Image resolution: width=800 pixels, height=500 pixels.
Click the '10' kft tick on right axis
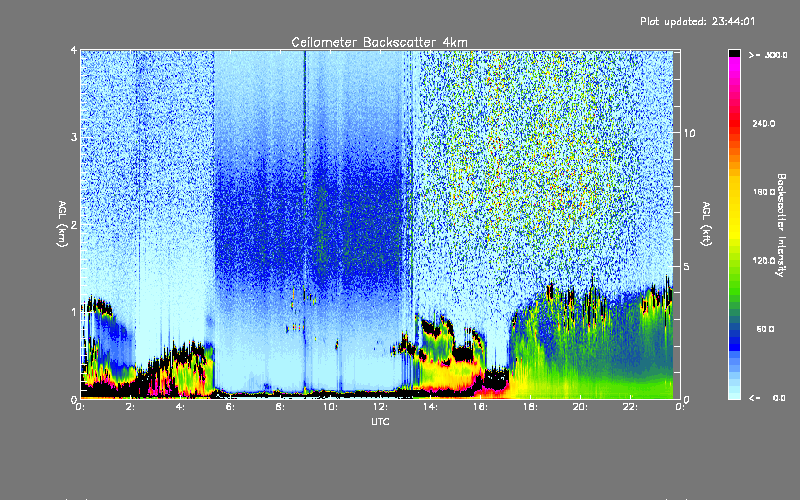pos(689,133)
